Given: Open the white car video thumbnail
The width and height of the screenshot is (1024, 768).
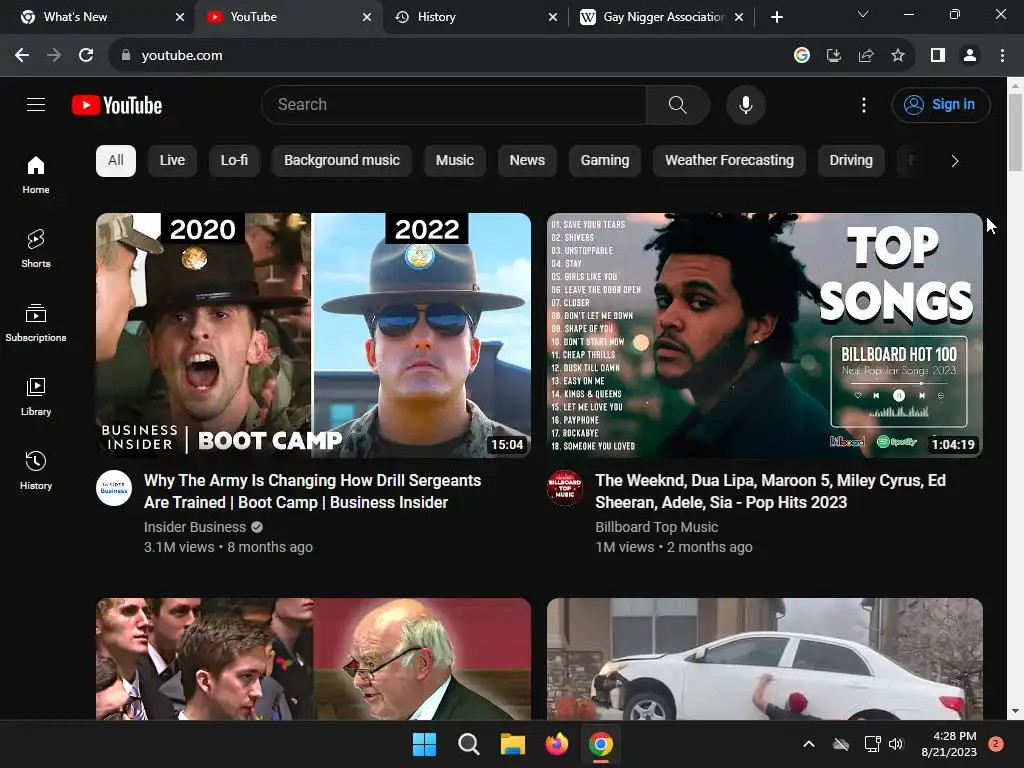Looking at the screenshot, I should click(x=765, y=659).
